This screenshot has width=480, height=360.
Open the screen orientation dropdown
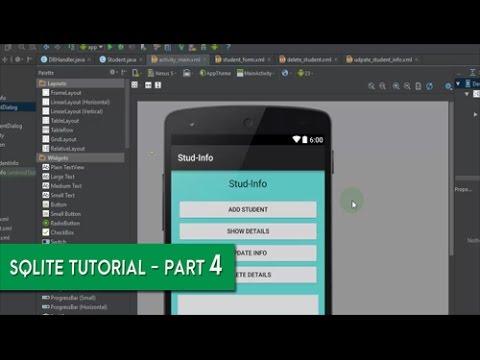187,73
